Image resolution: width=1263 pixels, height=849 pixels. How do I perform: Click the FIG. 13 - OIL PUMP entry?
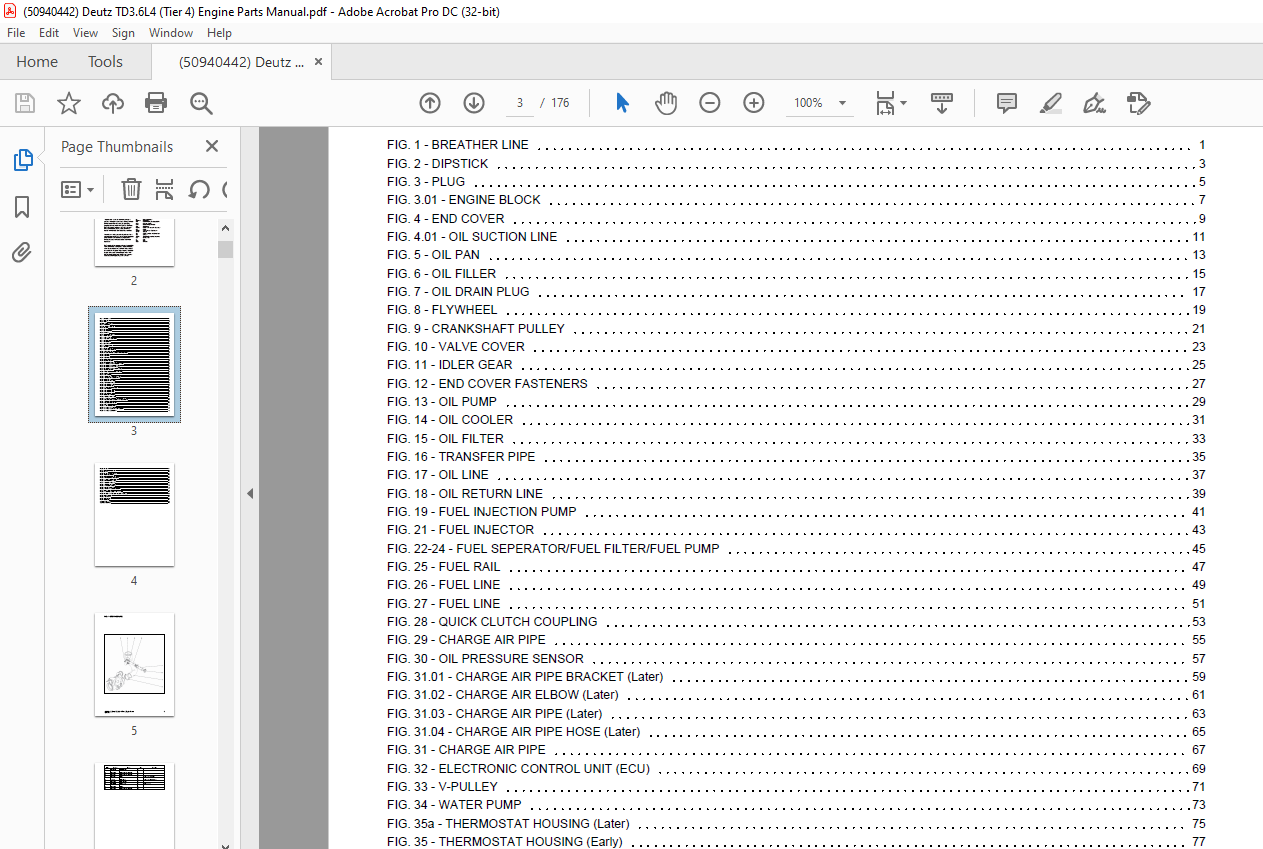click(442, 402)
